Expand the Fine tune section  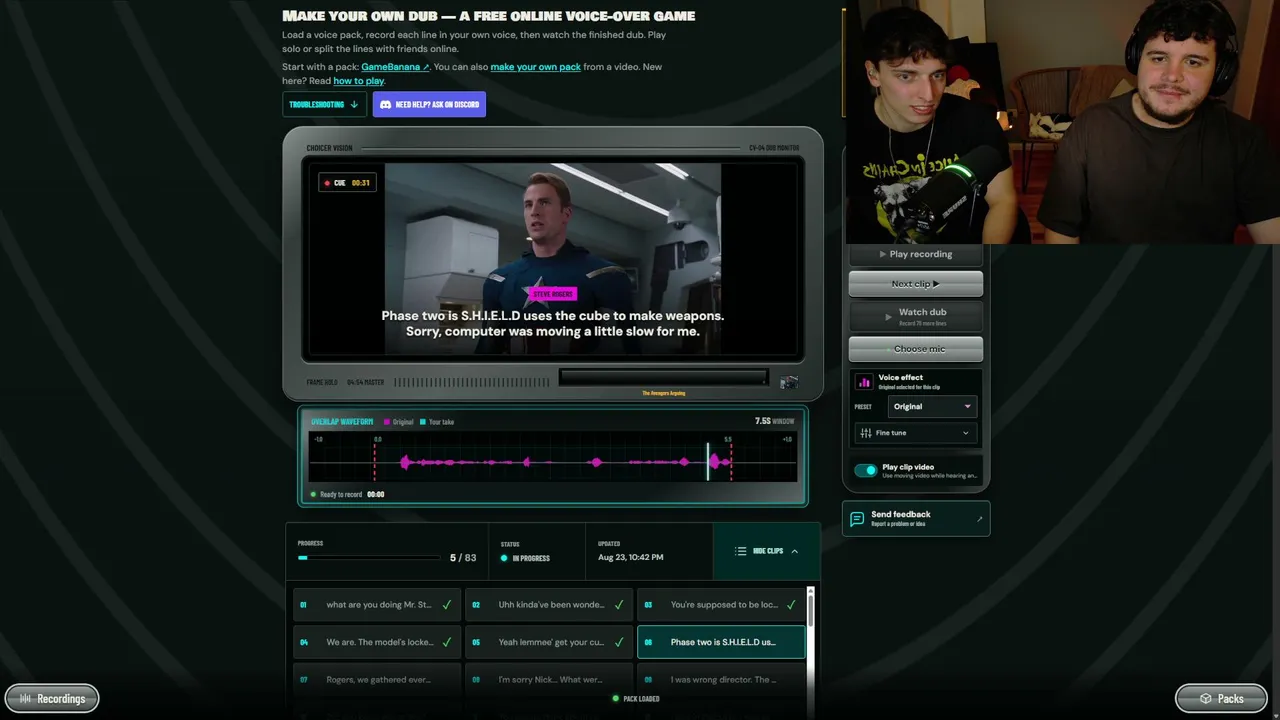point(915,433)
